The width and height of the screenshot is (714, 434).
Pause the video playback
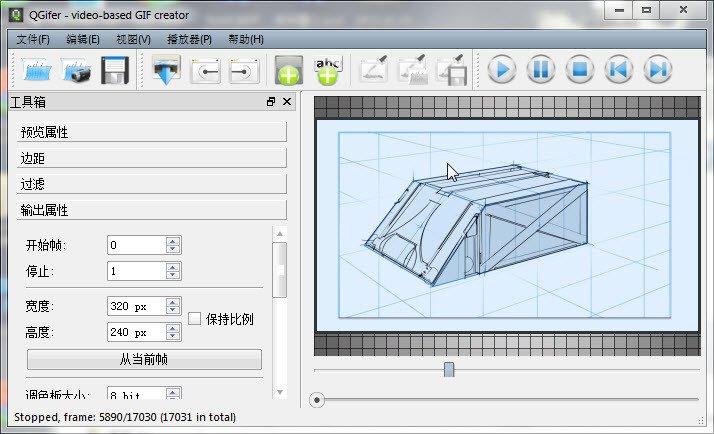(540, 70)
